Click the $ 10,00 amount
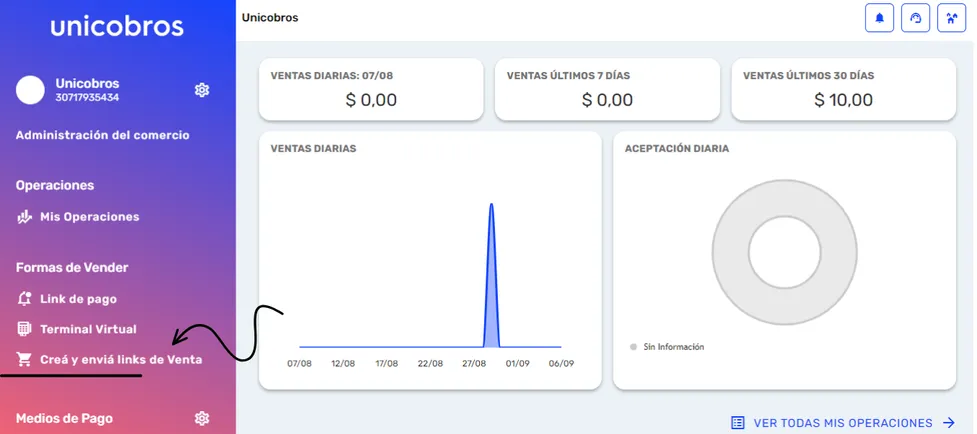Image resolution: width=977 pixels, height=434 pixels. click(843, 100)
